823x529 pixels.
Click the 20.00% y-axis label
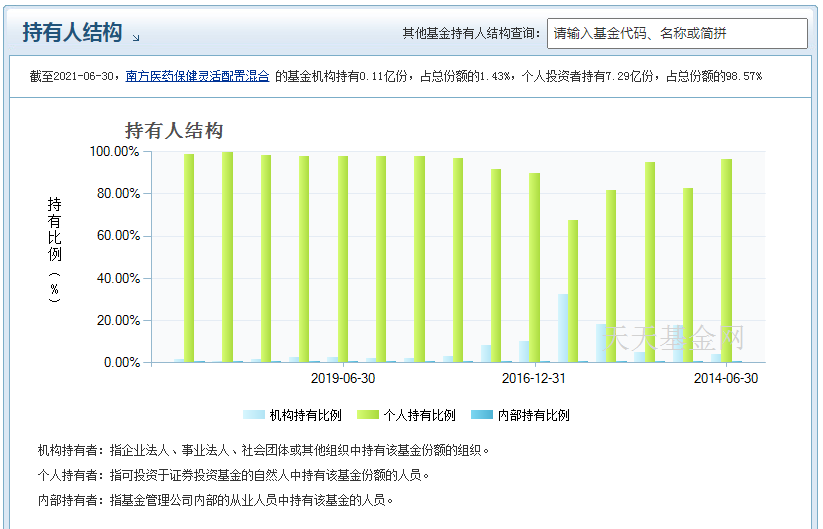[118, 320]
